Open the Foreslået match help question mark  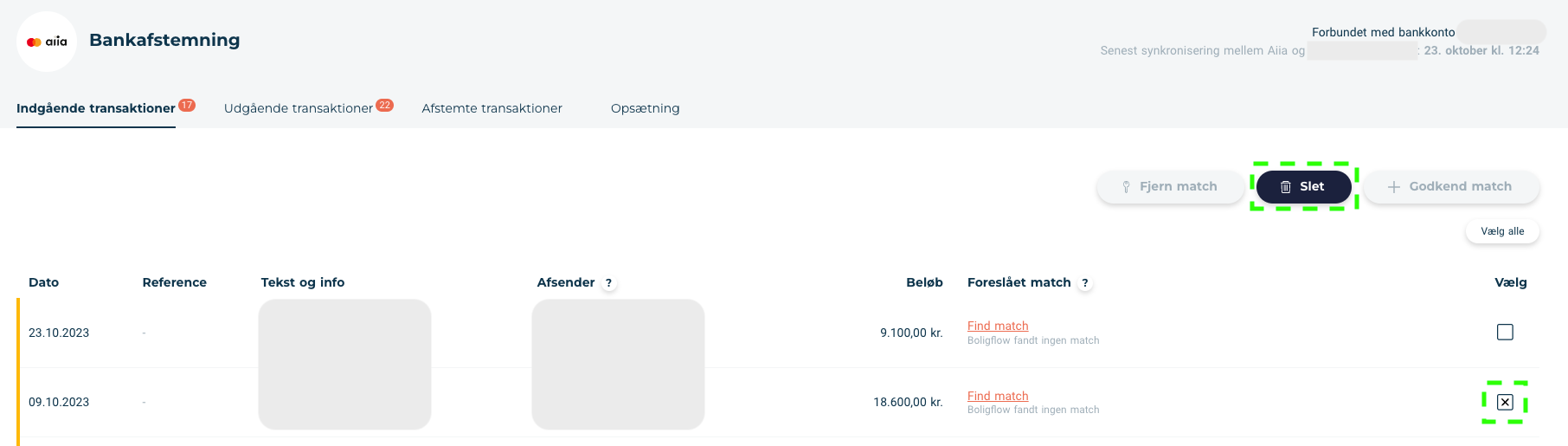1085,283
